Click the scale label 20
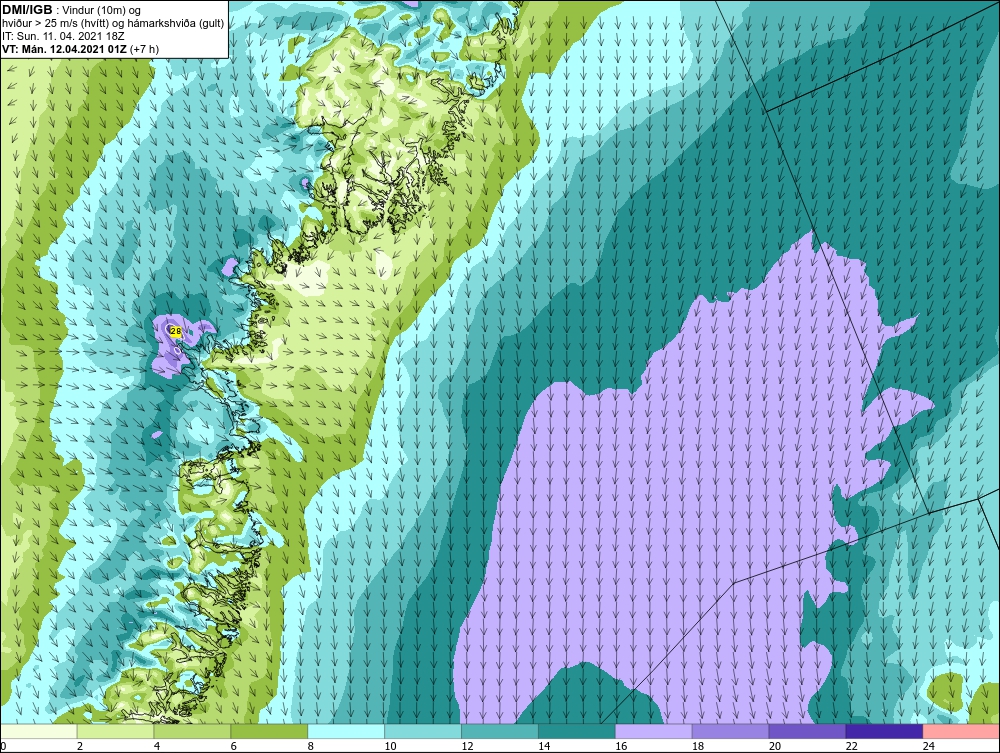This screenshot has width=1000, height=753. coord(775,746)
